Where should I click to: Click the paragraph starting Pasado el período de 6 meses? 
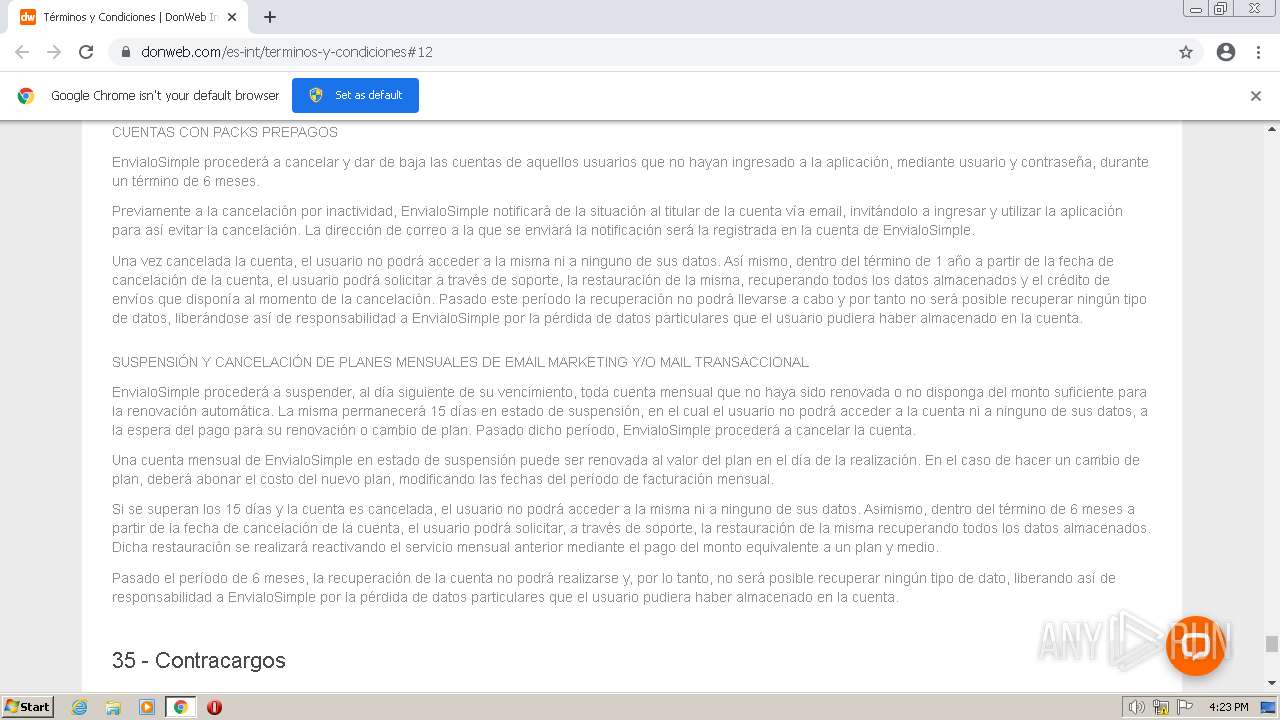(x=613, y=588)
